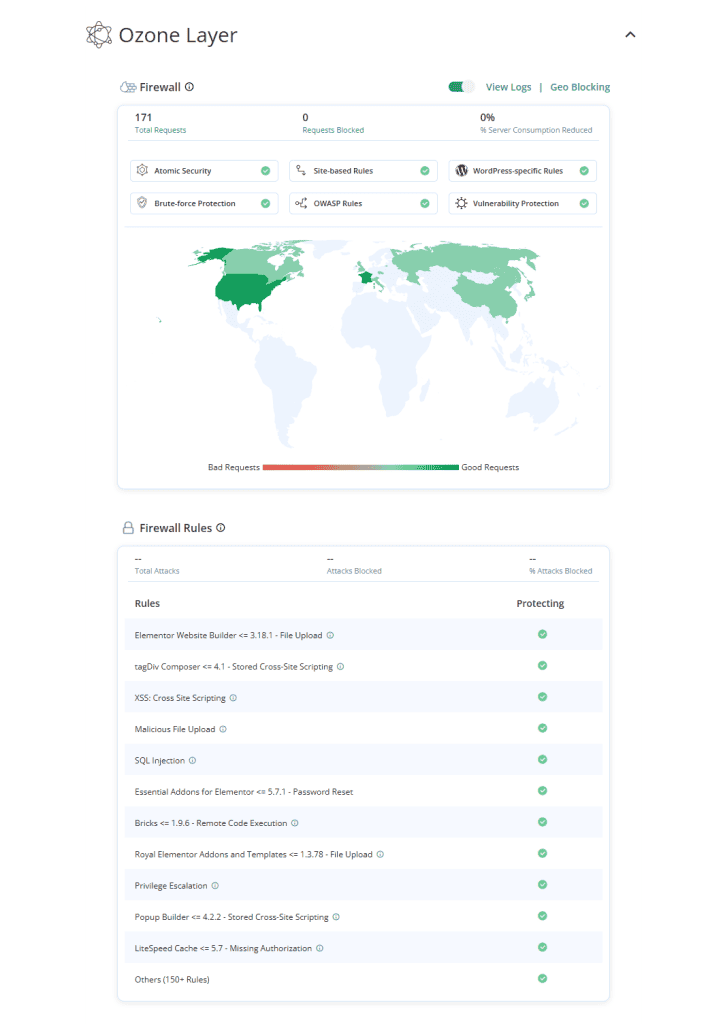This screenshot has width=723, height=1024.
Task: Click the Privilege Escalation protecting check mark
Action: click(x=542, y=884)
